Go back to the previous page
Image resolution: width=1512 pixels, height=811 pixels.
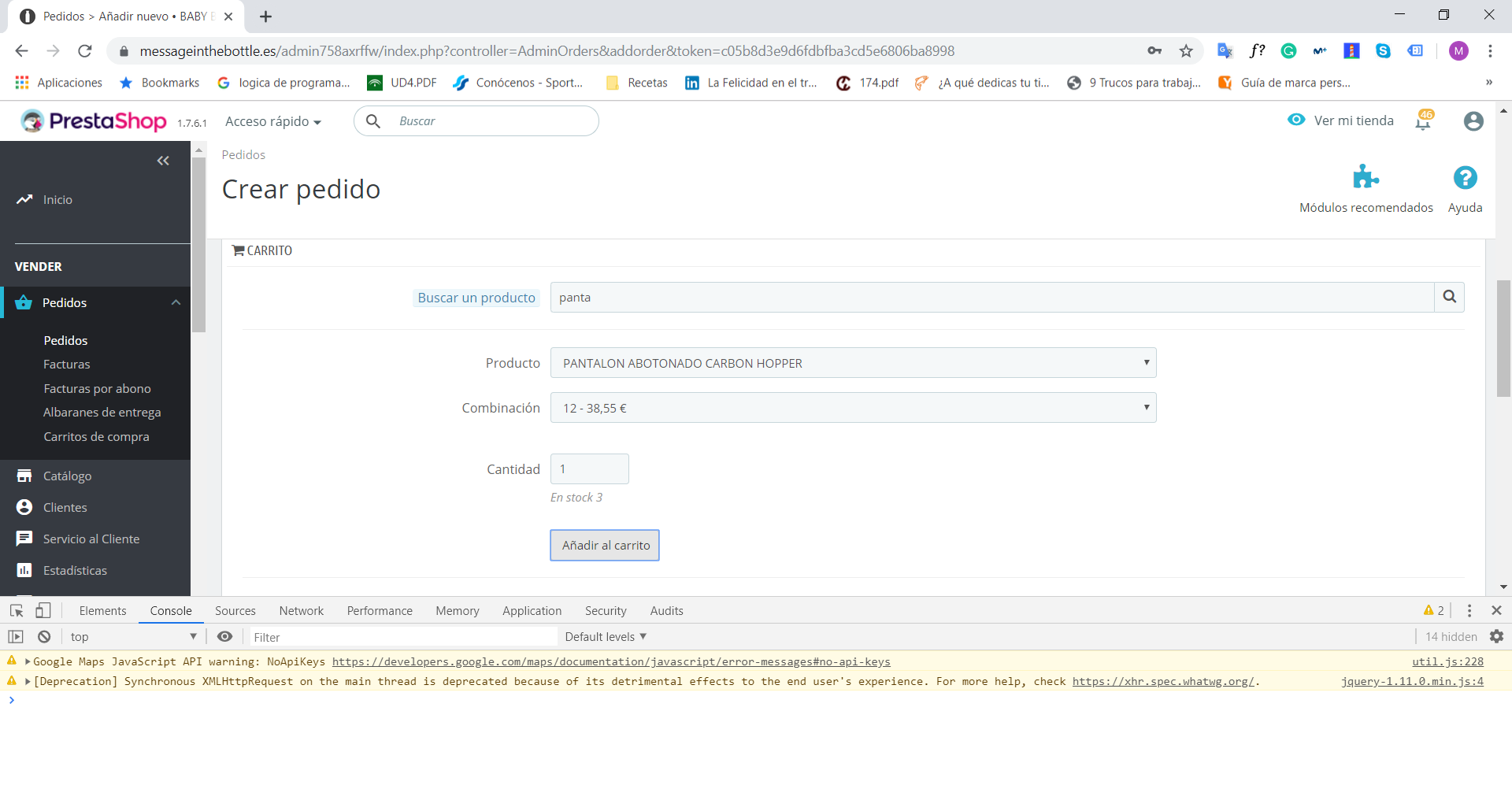tap(21, 51)
